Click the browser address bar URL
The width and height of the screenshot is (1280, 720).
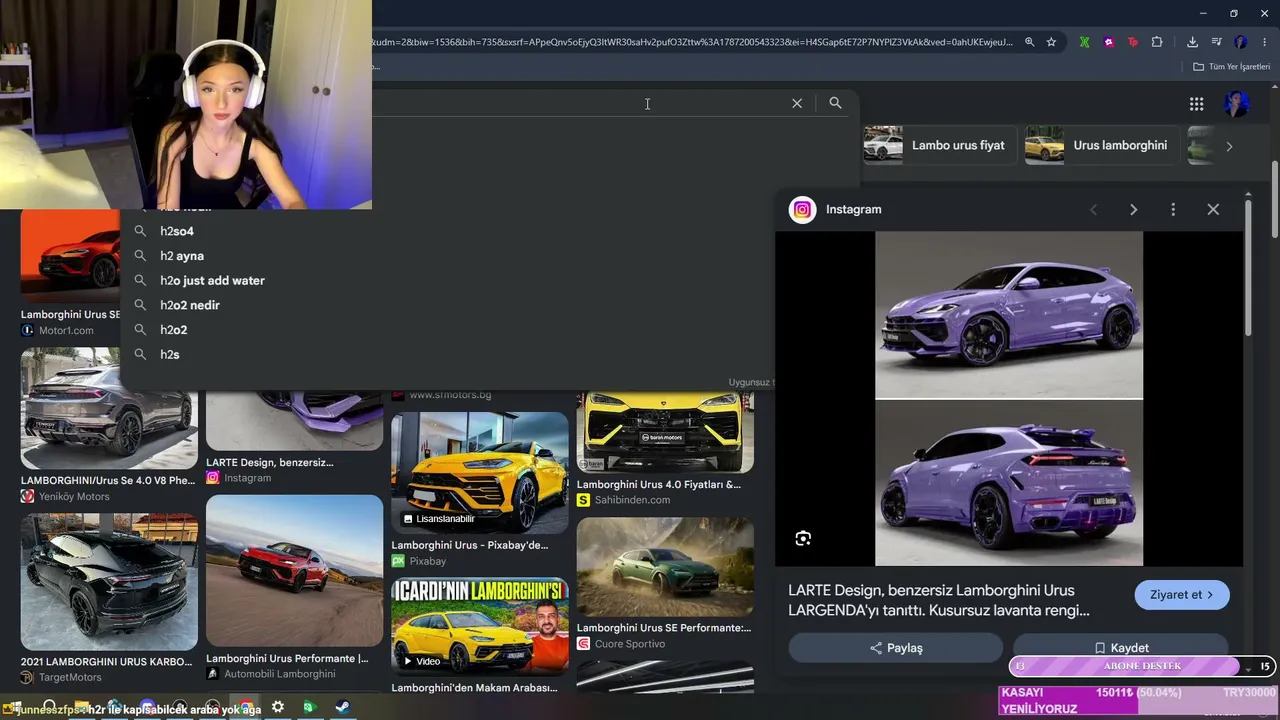coord(692,42)
